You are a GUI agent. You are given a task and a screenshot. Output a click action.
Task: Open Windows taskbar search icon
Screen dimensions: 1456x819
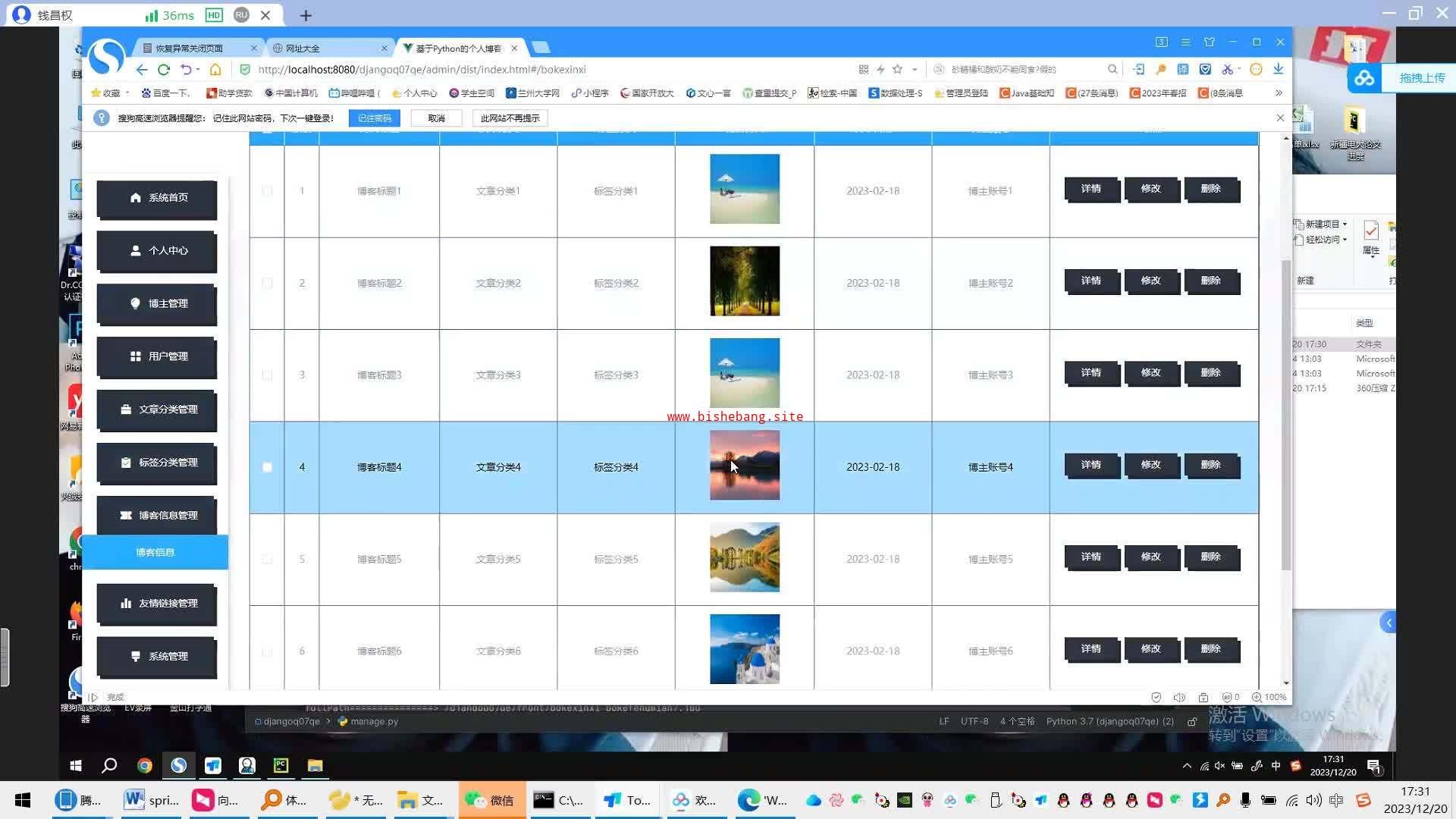coord(109,765)
